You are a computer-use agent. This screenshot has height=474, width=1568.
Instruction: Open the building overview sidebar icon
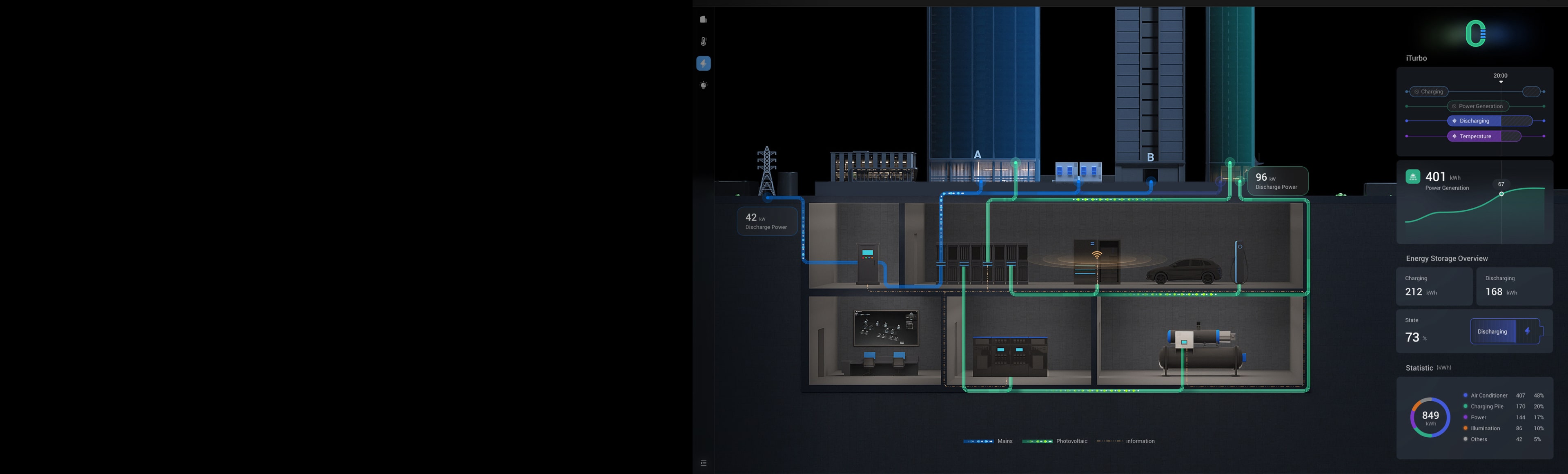(x=703, y=20)
